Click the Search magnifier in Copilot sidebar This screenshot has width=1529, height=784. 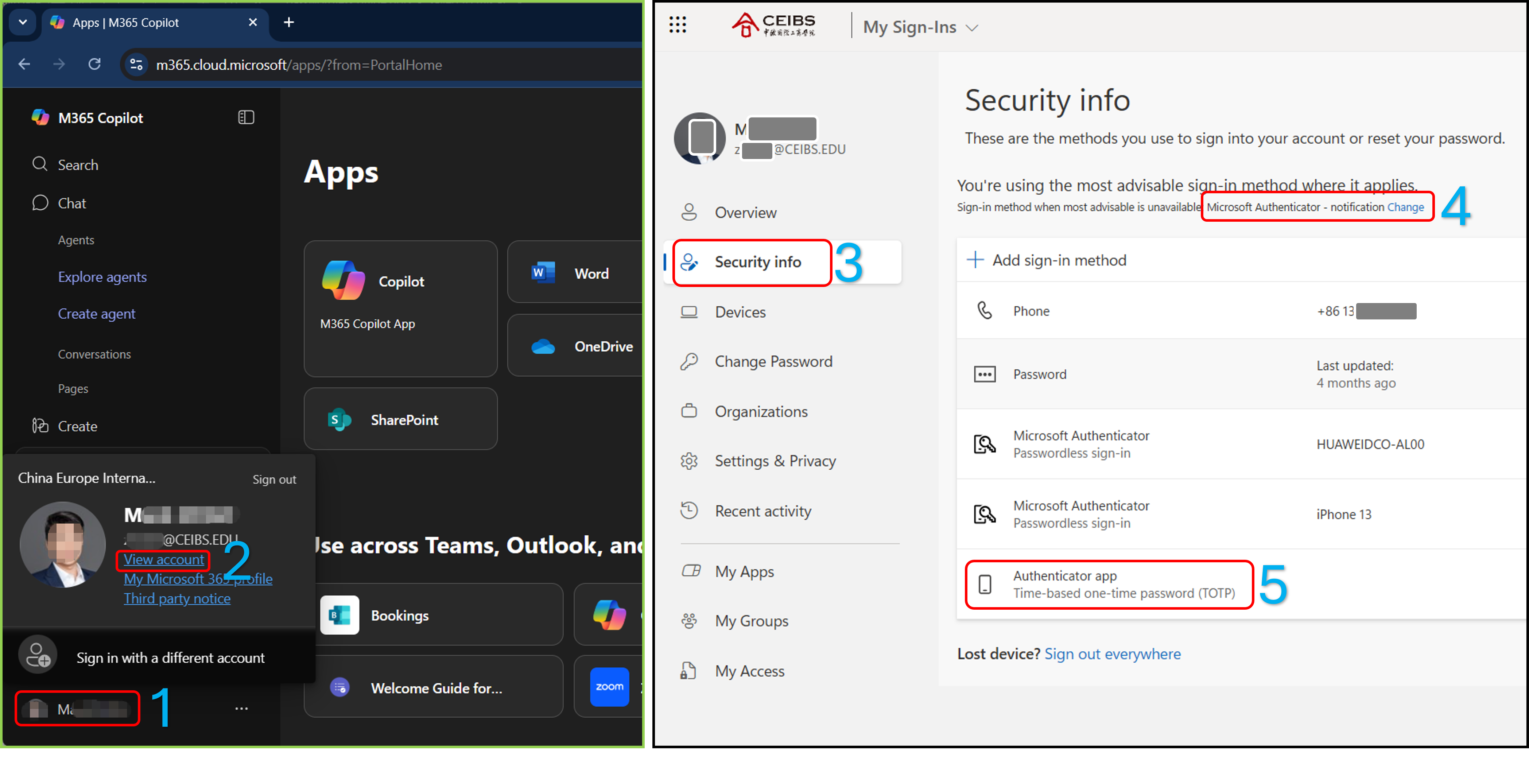(40, 164)
